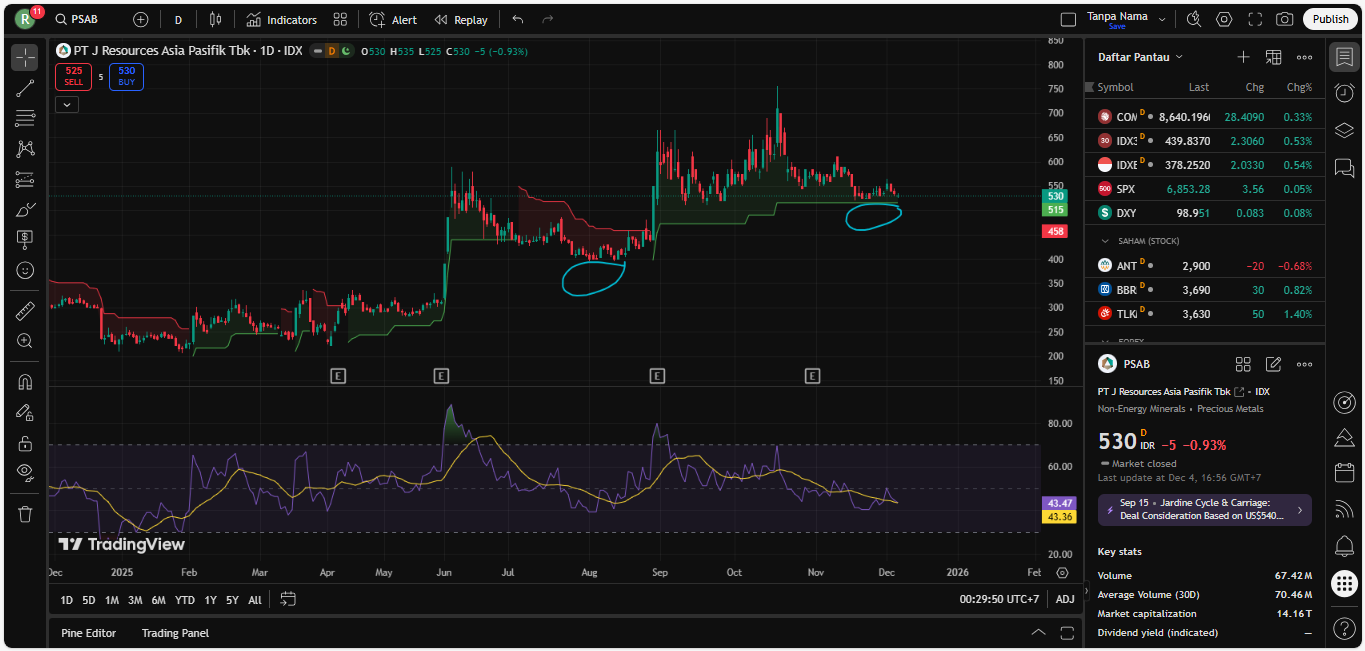The image size is (1365, 651).
Task: Select the crosshair cursor tool
Action: pos(25,57)
